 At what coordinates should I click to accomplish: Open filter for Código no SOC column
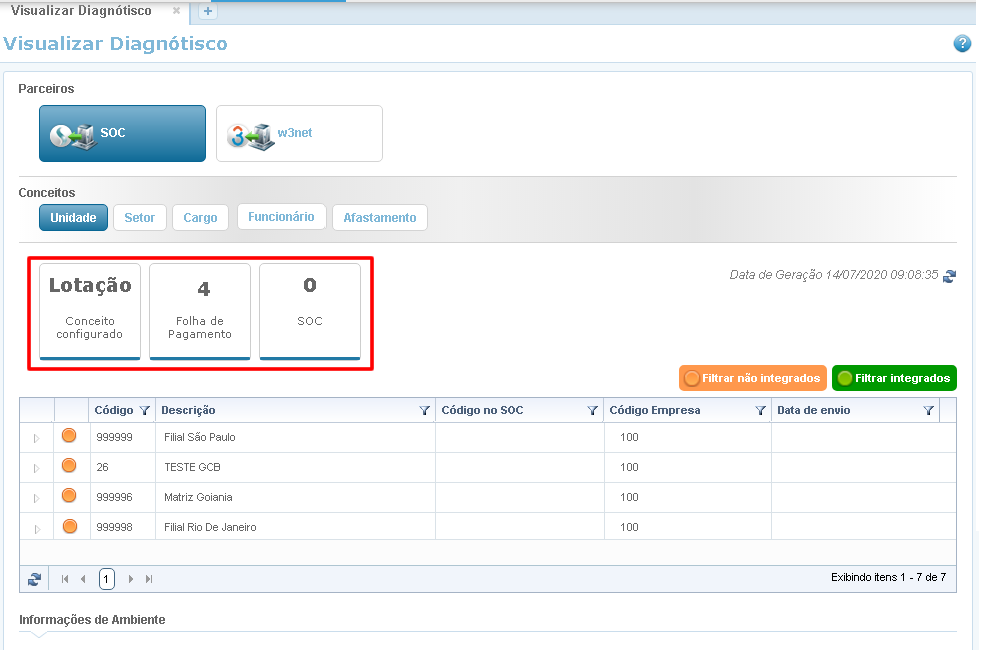tap(592, 410)
